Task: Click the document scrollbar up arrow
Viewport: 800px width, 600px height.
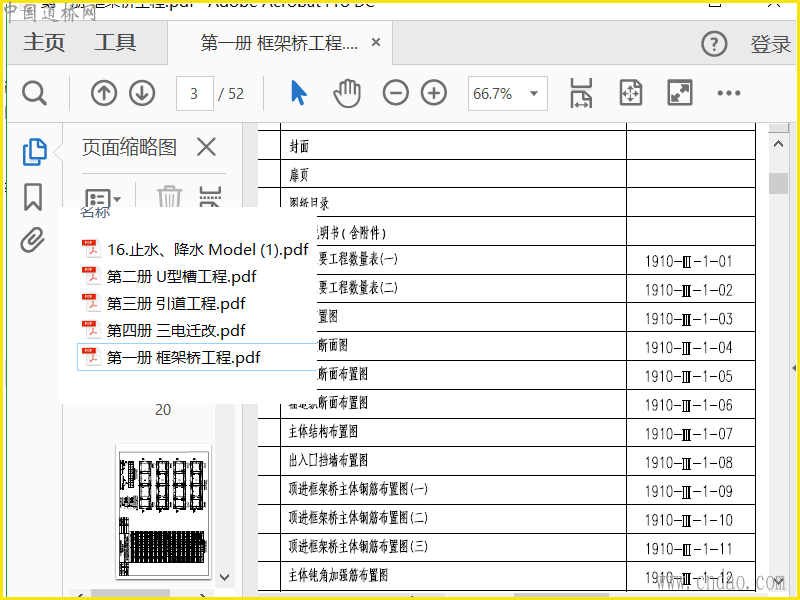Action: tap(778, 144)
